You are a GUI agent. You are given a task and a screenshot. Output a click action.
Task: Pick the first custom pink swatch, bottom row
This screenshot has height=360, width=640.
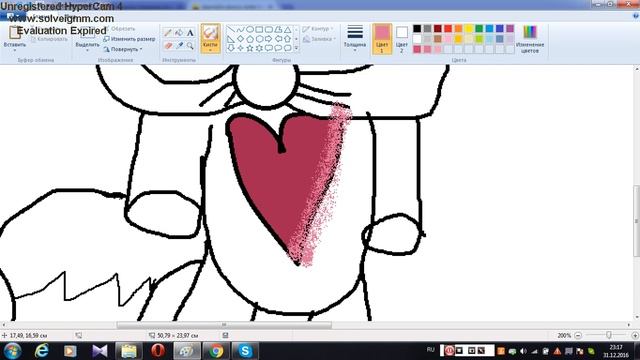pyautogui.click(x=417, y=49)
